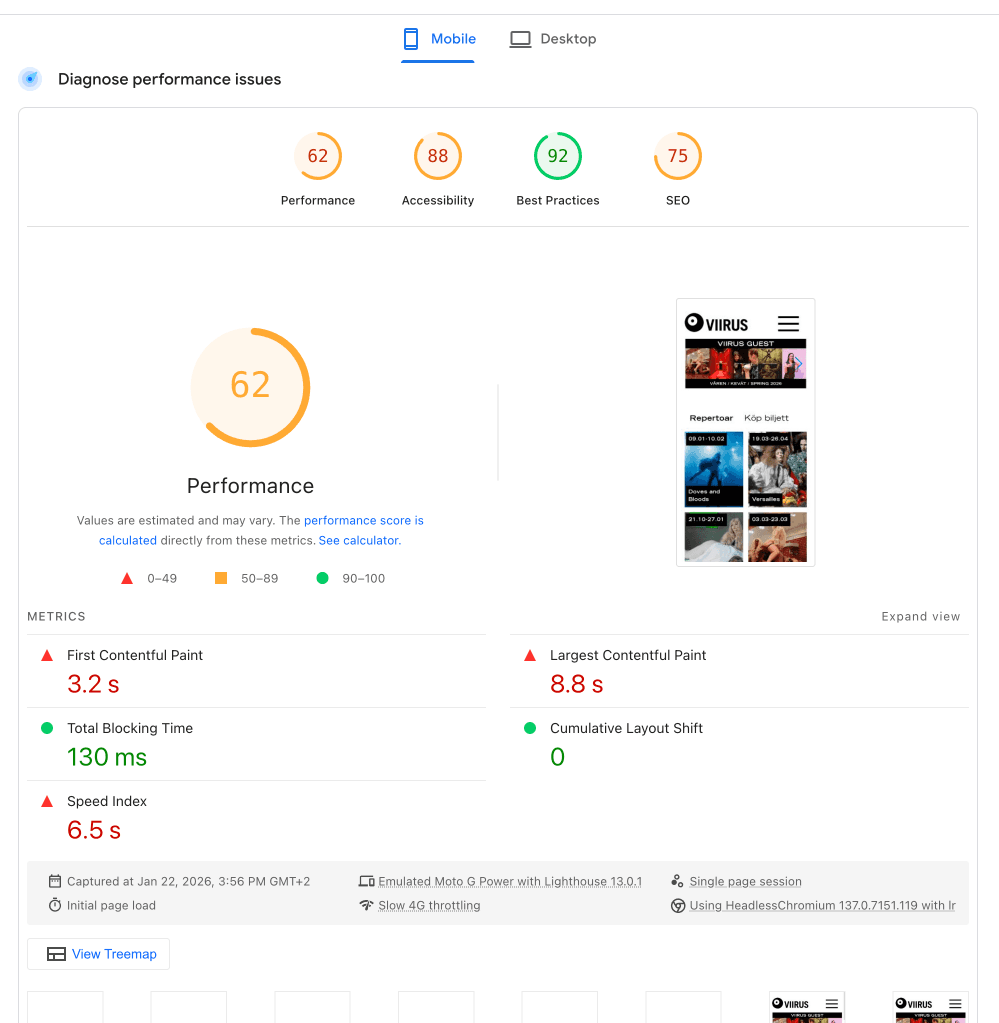Click the calendar icon beside Captured at date
This screenshot has height=1023, width=999.
tap(55, 881)
